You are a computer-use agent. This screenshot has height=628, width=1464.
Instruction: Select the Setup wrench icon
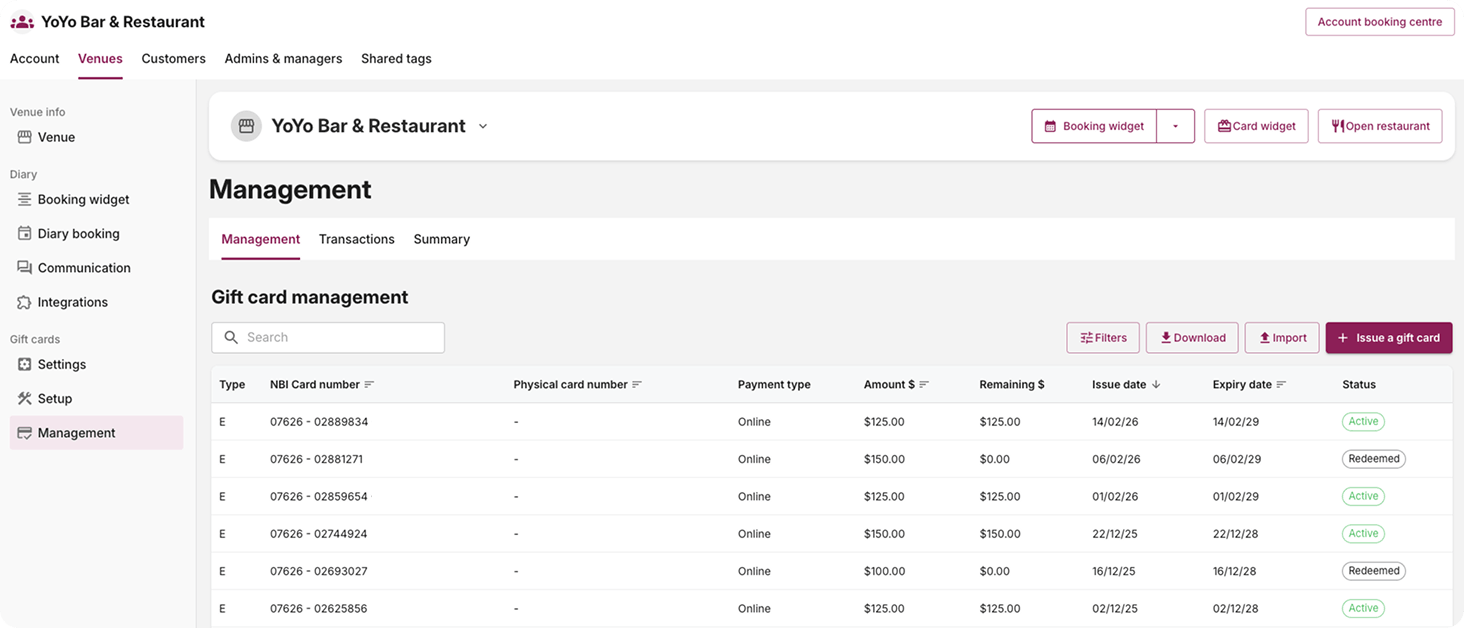click(x=24, y=398)
